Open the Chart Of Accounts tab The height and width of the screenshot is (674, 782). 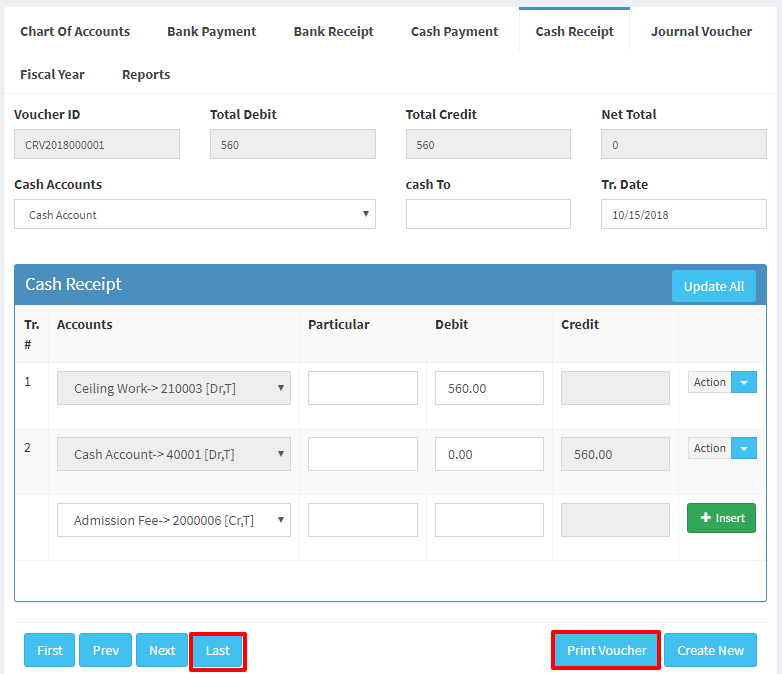tap(75, 31)
